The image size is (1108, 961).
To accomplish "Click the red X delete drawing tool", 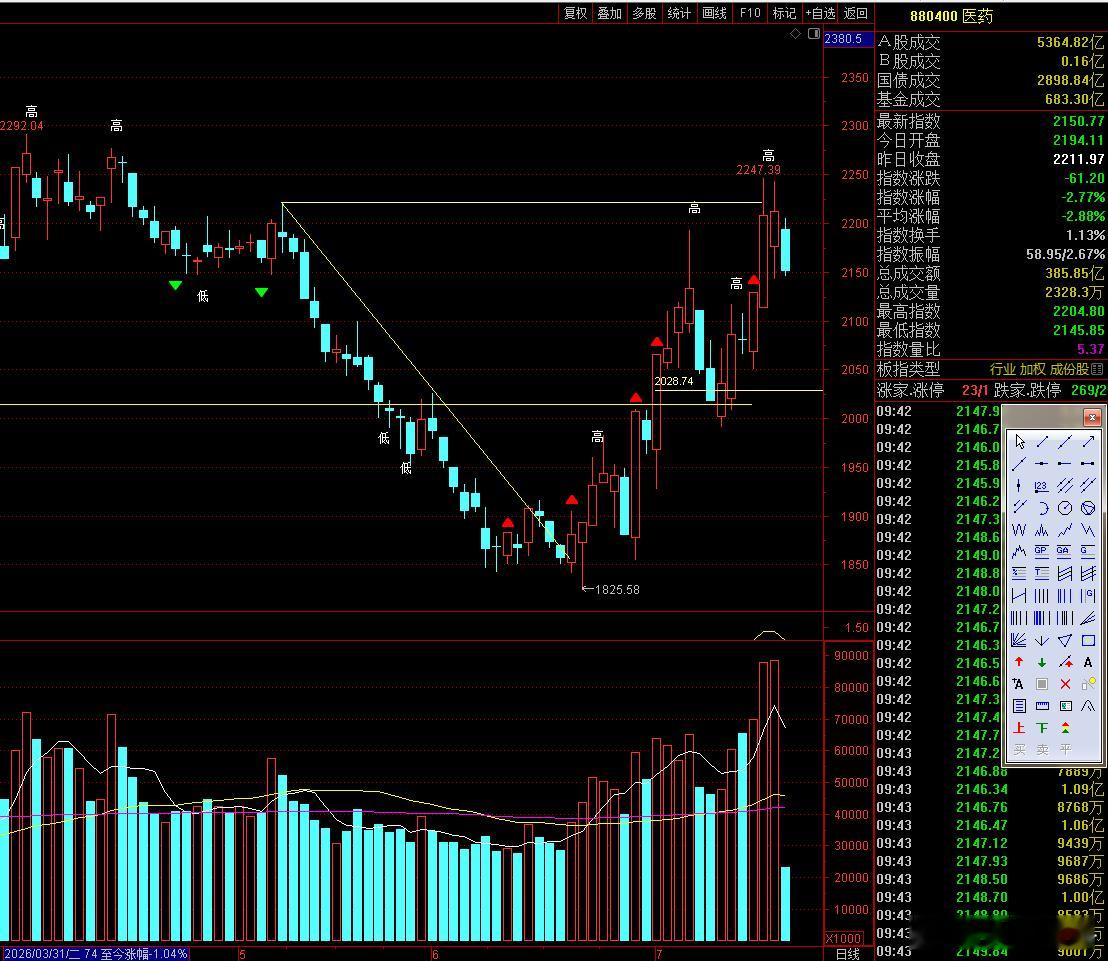I will pos(1065,683).
